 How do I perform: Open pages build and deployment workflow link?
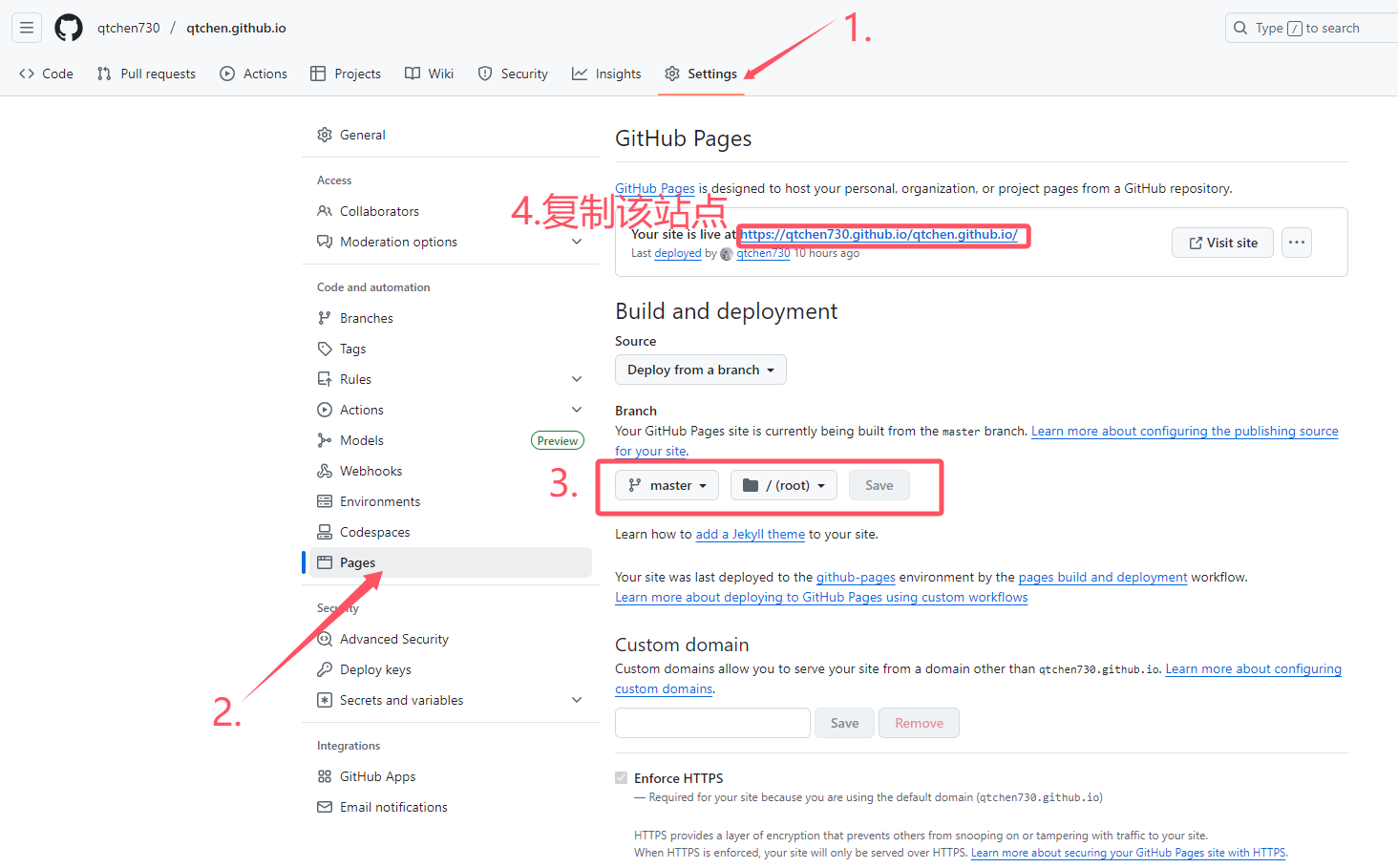[1103, 577]
